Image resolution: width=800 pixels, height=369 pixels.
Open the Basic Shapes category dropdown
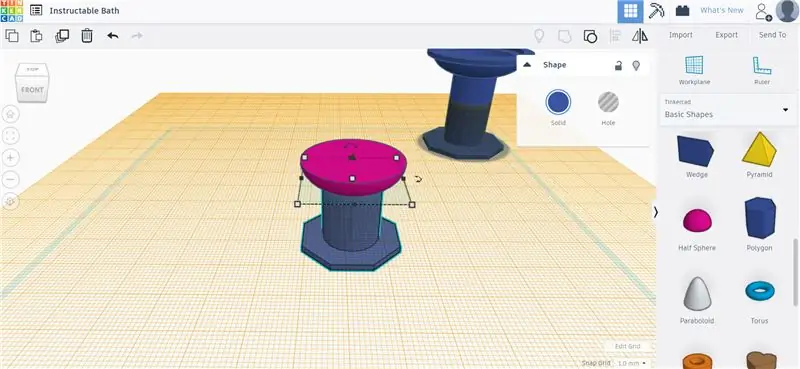[x=728, y=110]
